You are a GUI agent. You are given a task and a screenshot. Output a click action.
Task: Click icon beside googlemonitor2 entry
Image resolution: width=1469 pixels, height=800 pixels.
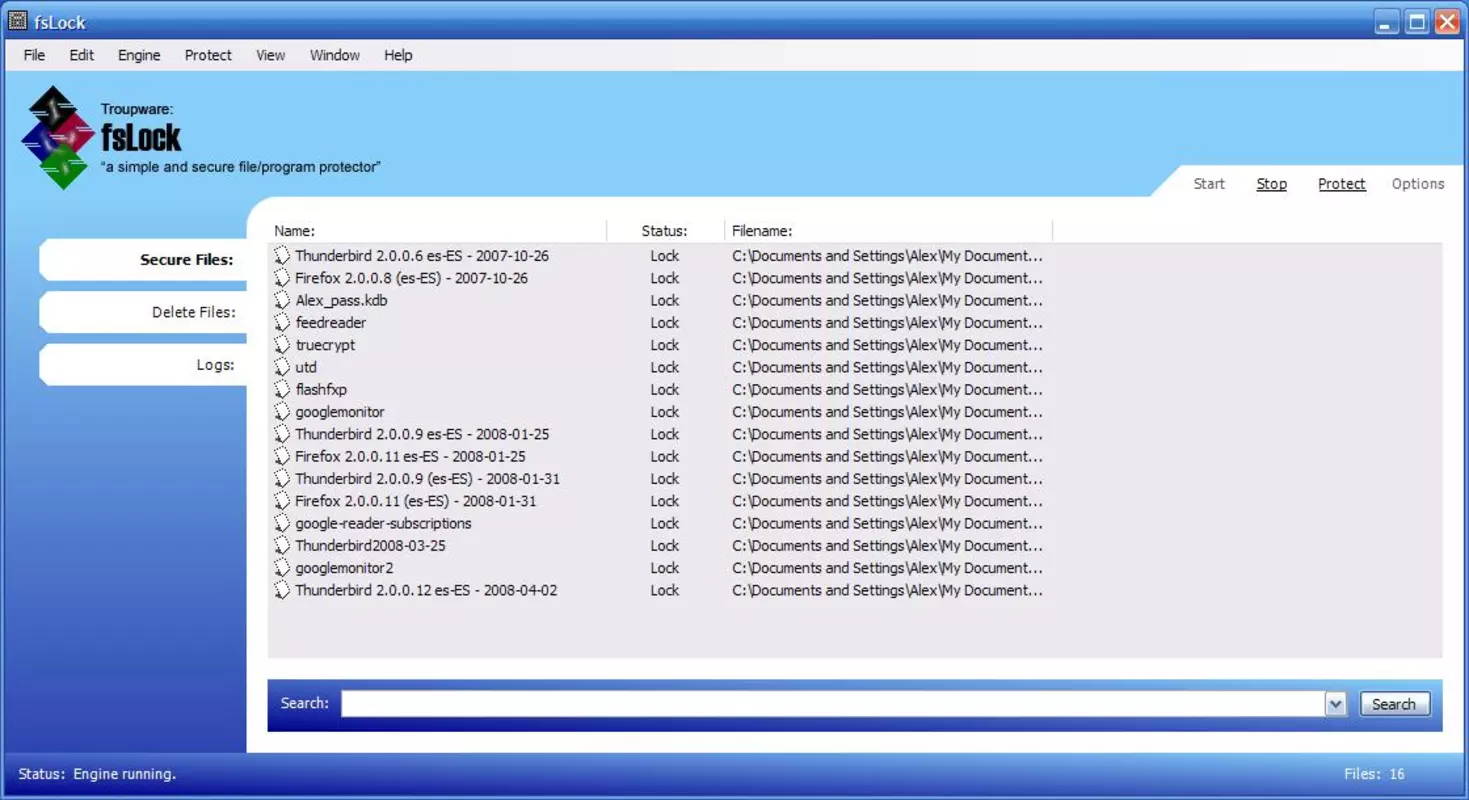click(282, 568)
